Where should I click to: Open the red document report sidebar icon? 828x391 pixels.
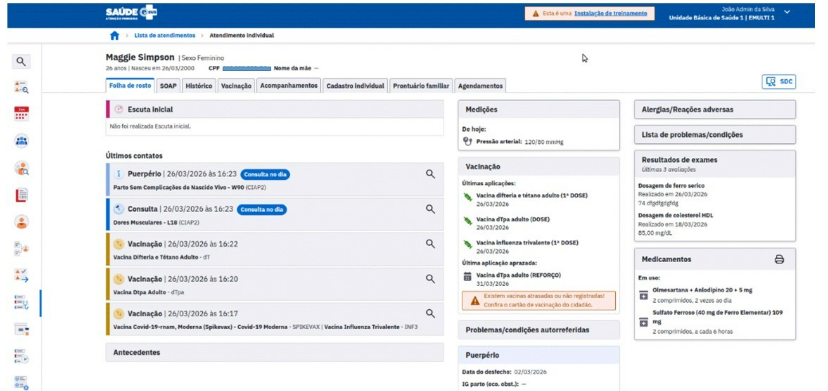pos(21,195)
